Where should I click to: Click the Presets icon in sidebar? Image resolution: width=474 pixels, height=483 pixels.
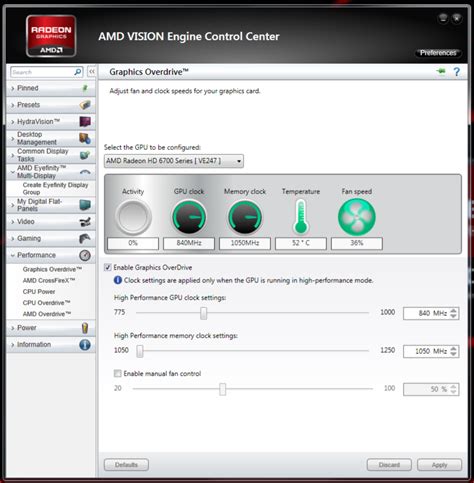click(x=85, y=105)
